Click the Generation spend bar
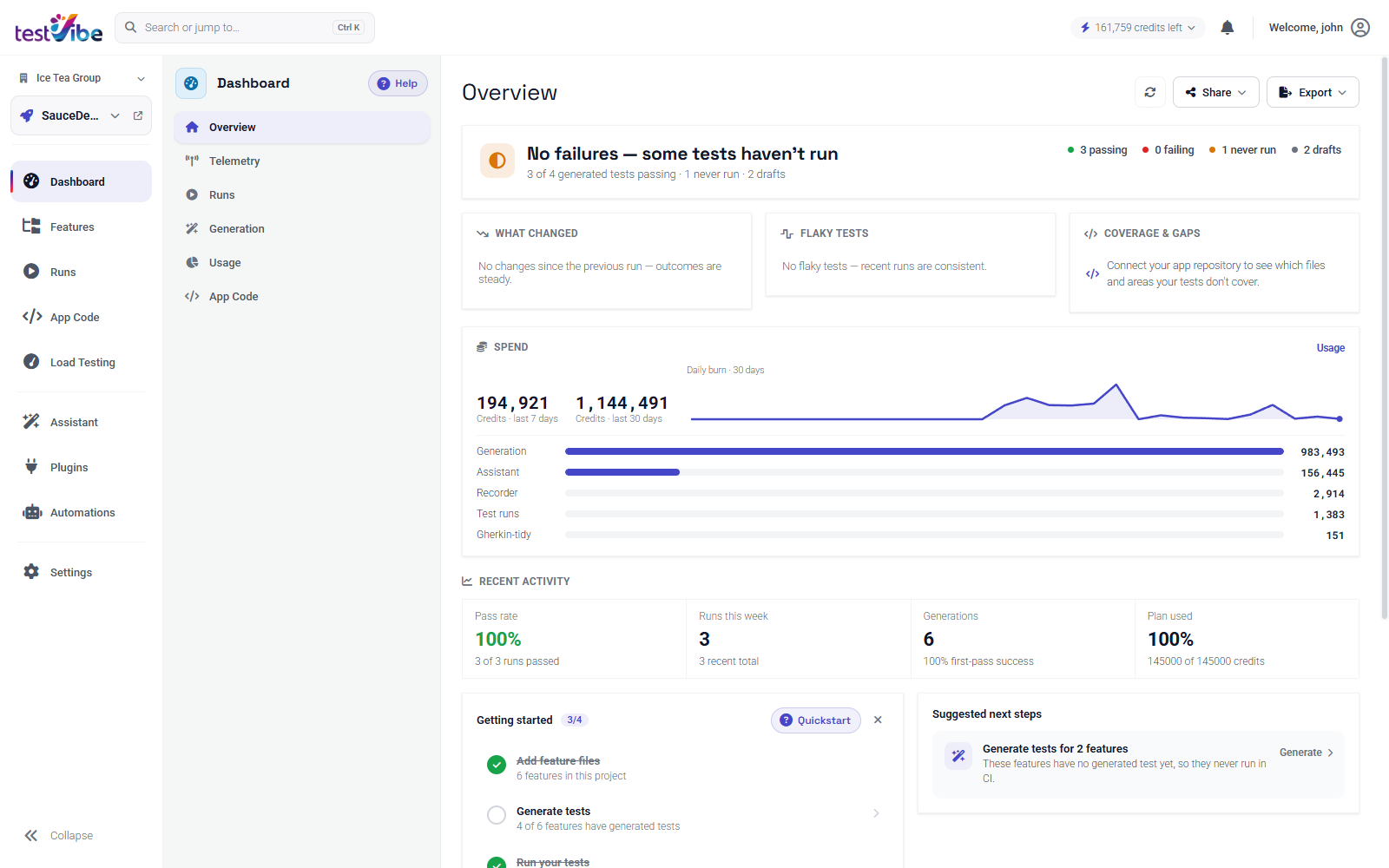The width and height of the screenshot is (1389, 868). click(x=924, y=451)
